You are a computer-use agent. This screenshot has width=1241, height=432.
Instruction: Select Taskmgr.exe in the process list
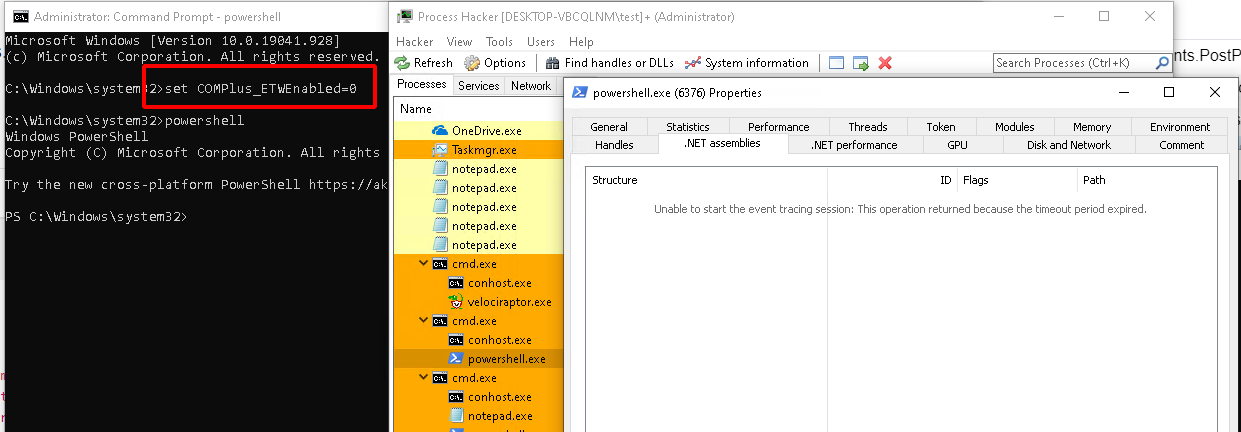(x=484, y=150)
